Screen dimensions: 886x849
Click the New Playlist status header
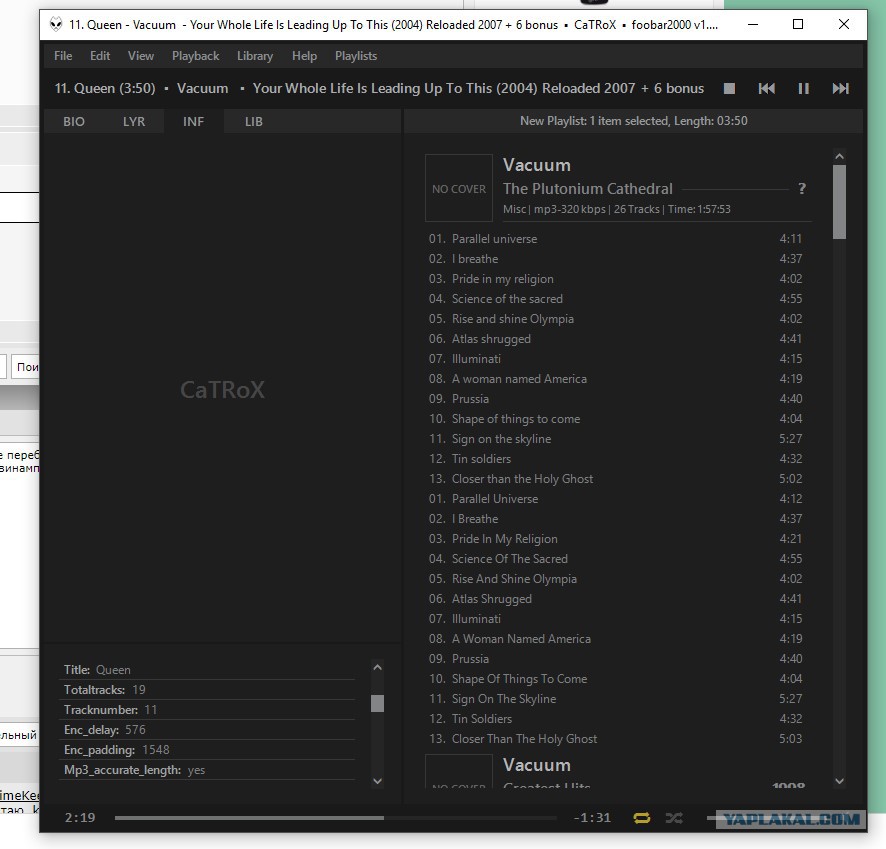click(633, 121)
